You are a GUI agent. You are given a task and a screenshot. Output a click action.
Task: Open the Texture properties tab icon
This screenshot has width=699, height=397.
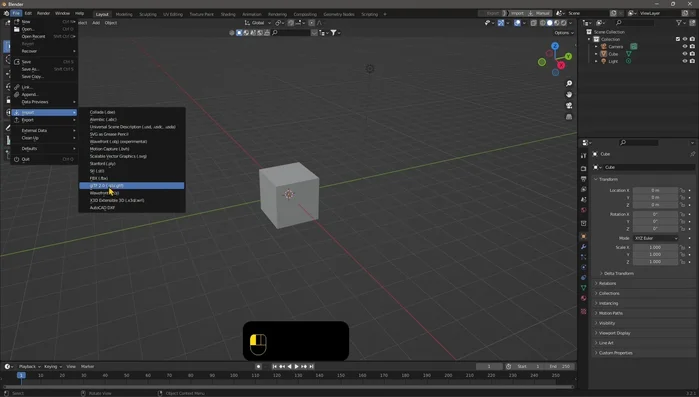click(x=584, y=311)
